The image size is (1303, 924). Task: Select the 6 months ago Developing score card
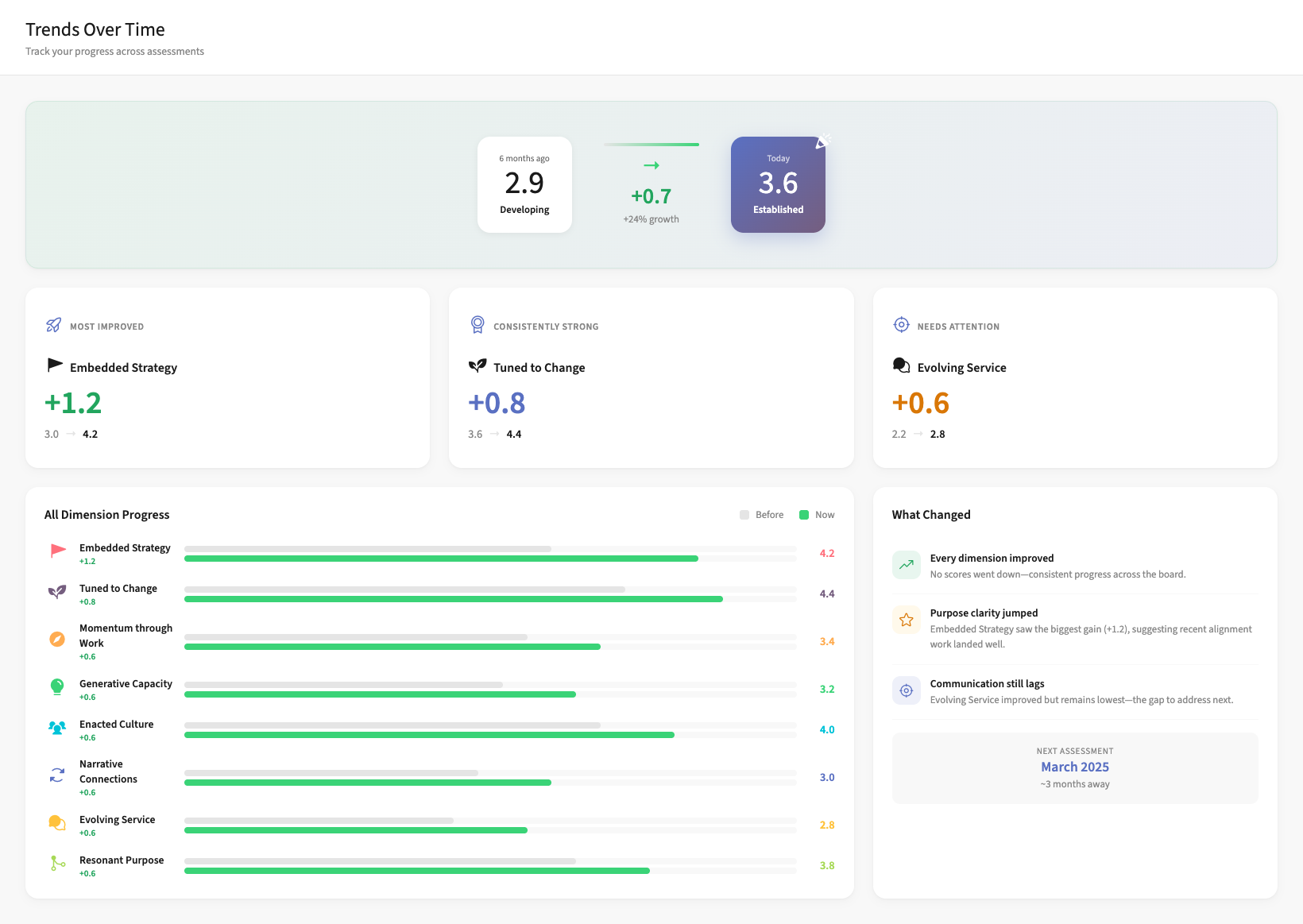[524, 184]
